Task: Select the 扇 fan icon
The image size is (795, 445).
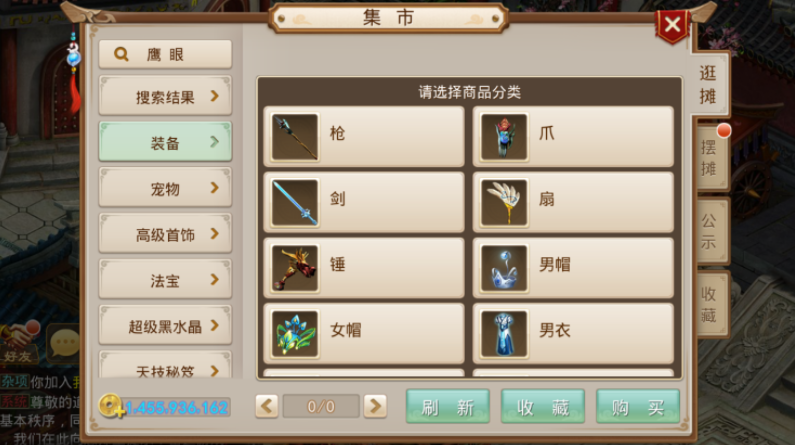Action: tap(504, 202)
